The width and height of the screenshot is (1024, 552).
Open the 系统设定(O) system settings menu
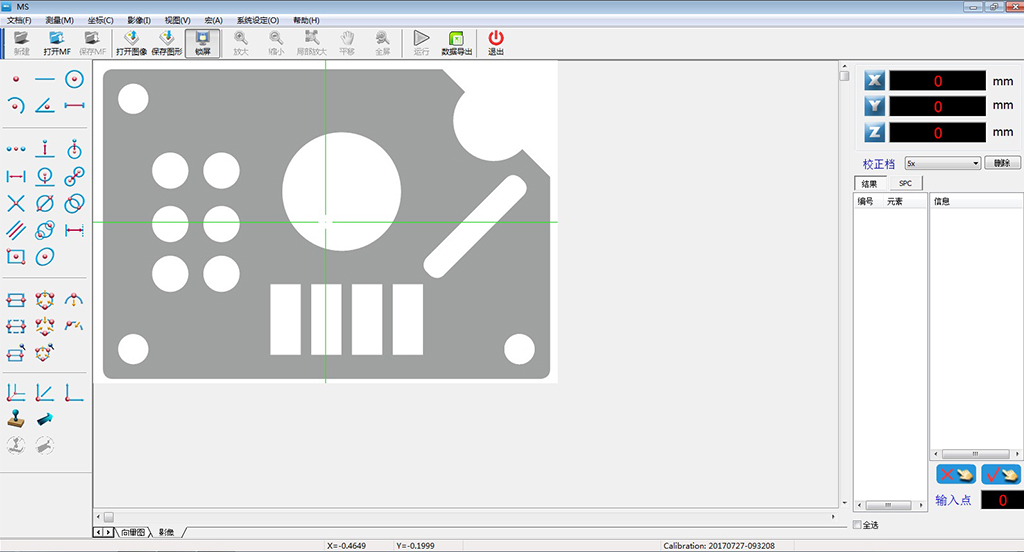[x=257, y=20]
